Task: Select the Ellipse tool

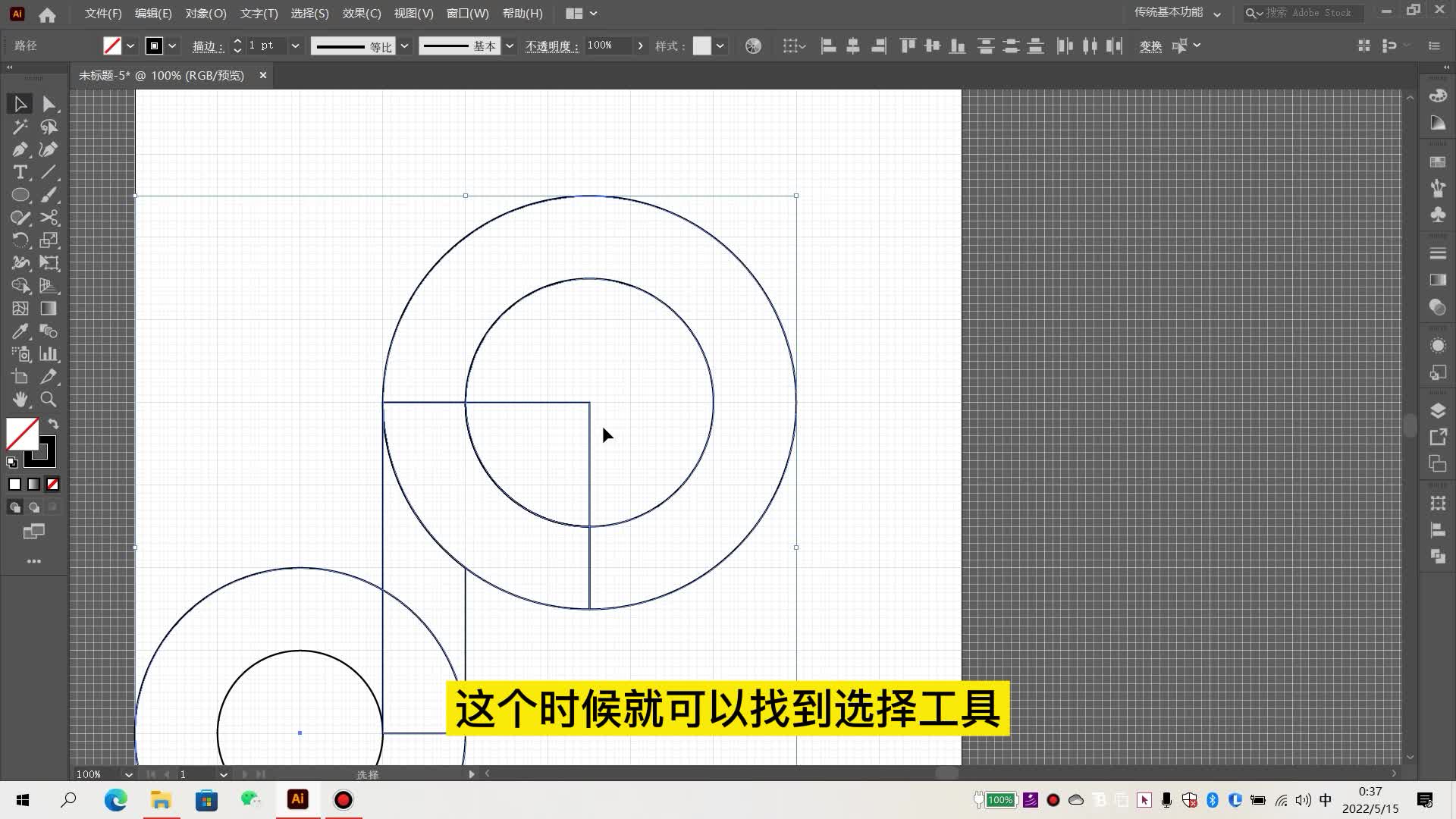Action: tap(20, 195)
